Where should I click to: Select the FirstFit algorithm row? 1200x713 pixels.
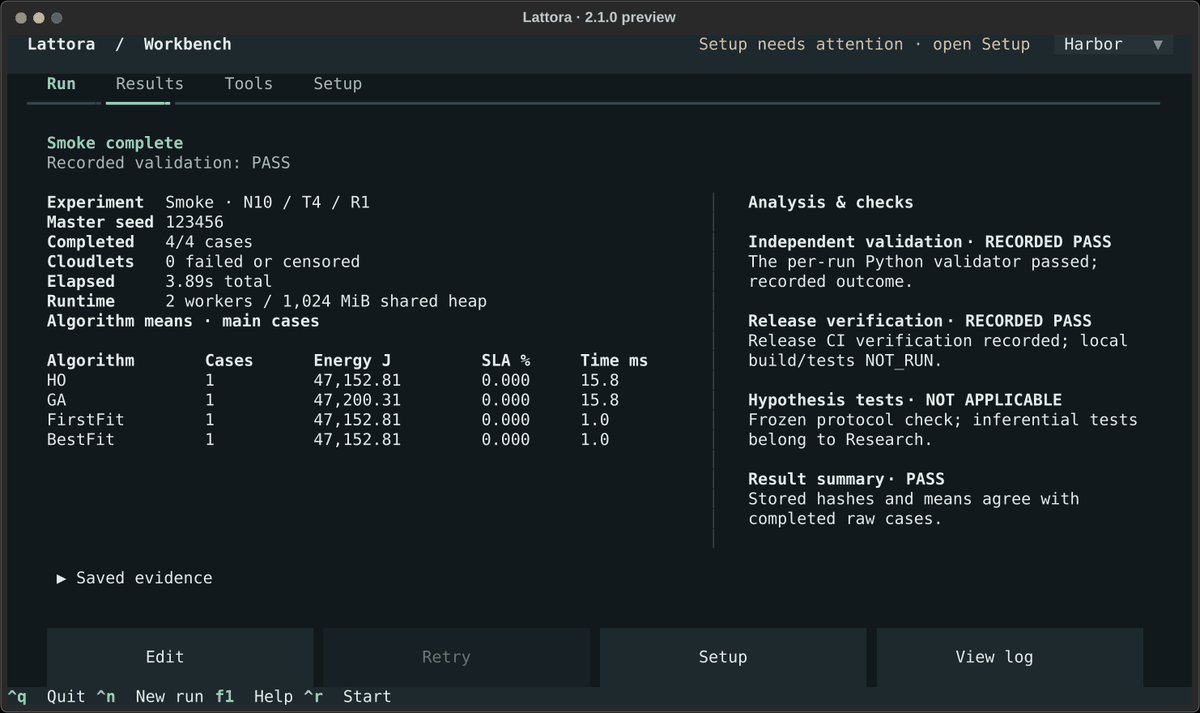[347, 420]
